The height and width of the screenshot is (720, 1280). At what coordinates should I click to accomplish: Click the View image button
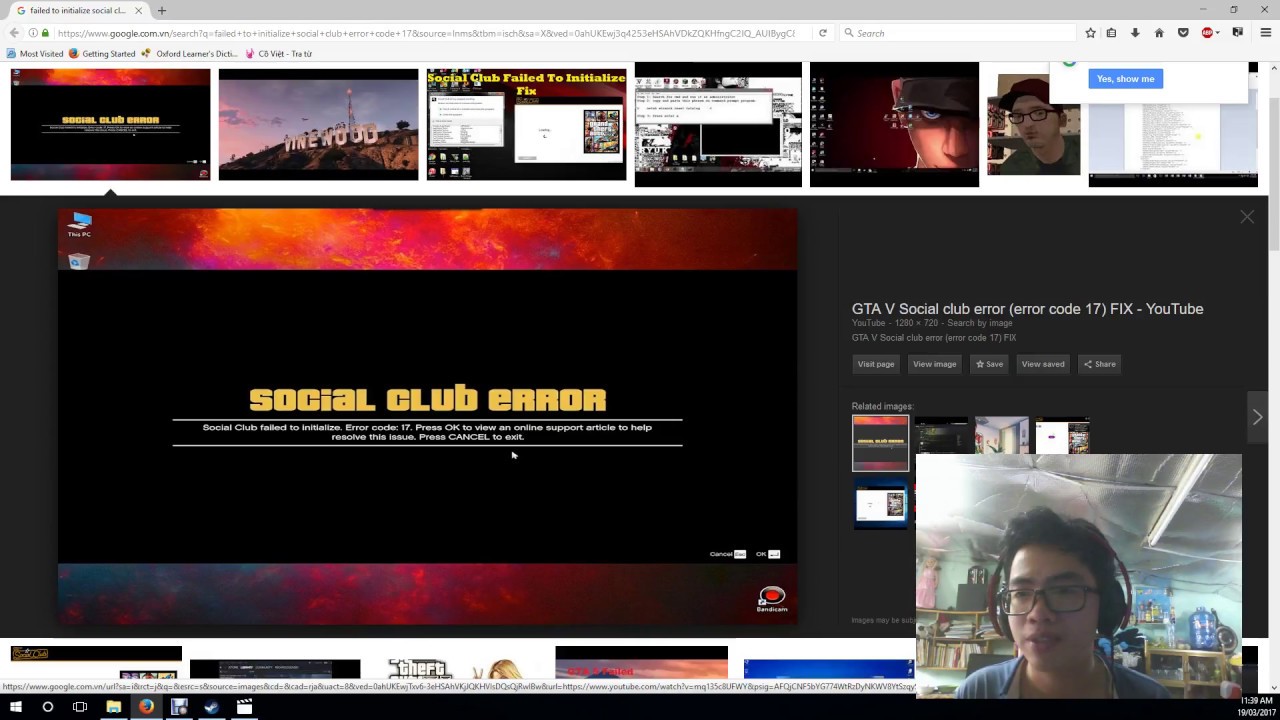click(x=934, y=364)
